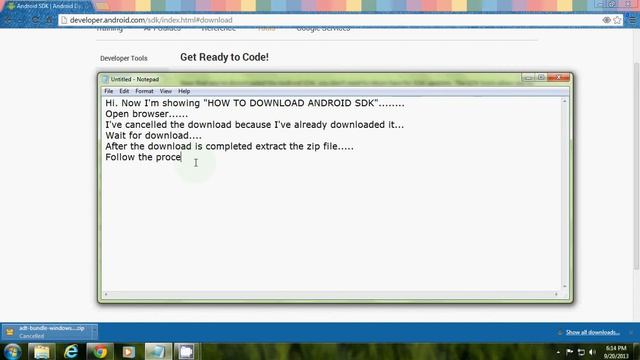Open the network tray icon

[581, 352]
